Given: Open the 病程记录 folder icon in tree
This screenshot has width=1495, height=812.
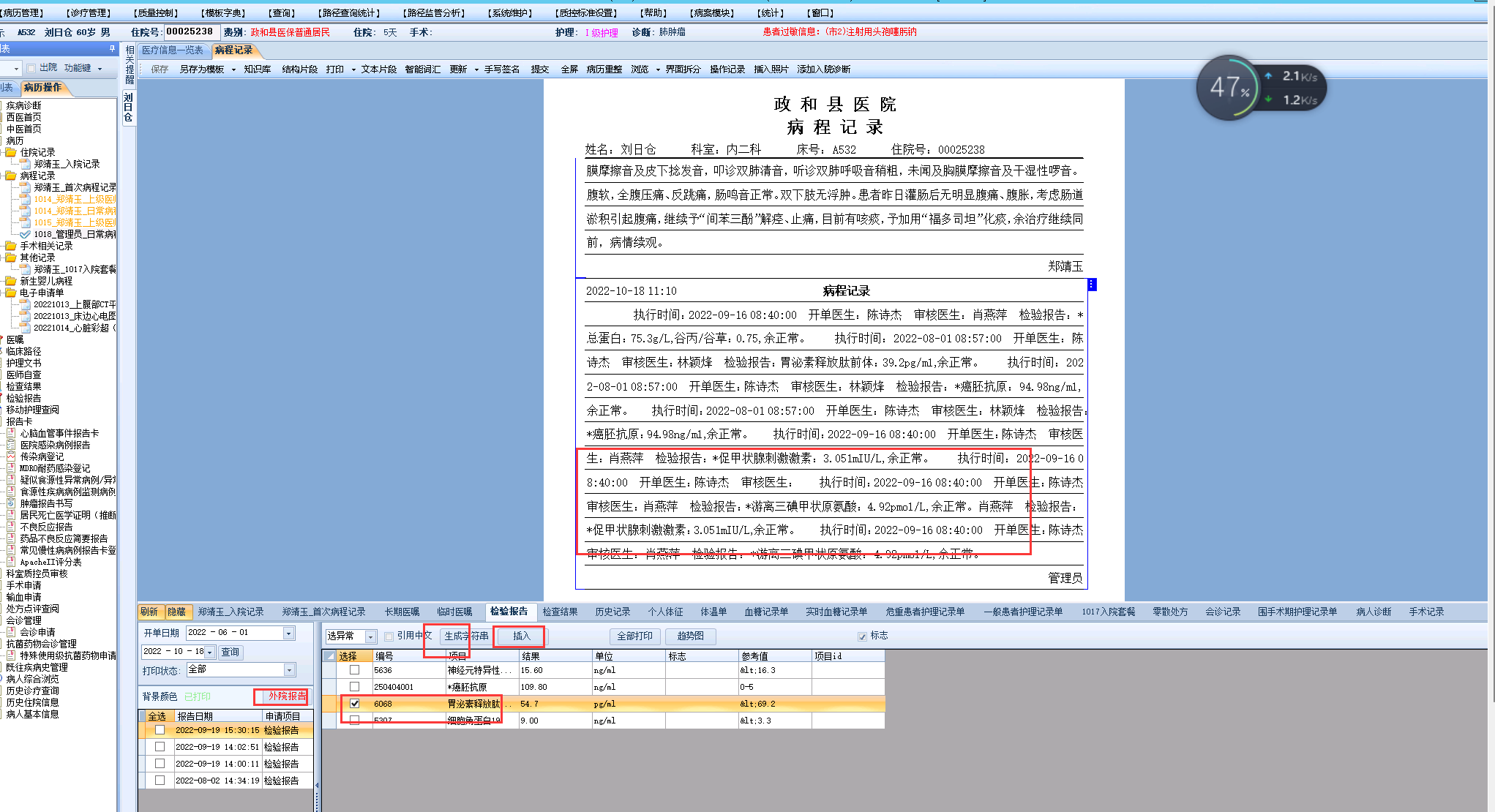Looking at the screenshot, I should (11, 176).
